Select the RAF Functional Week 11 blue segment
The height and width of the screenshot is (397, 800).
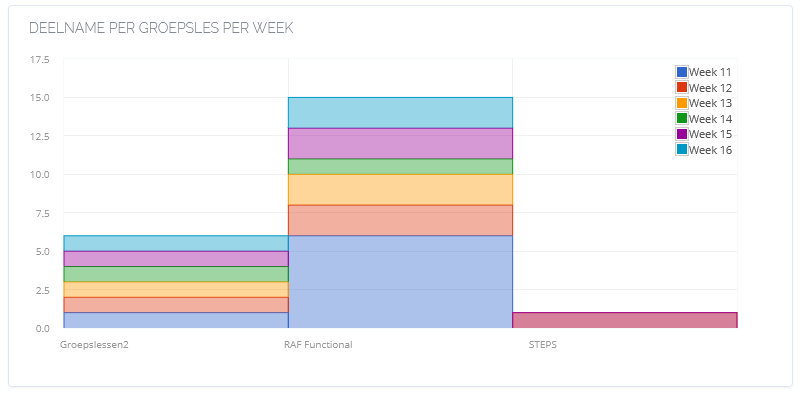point(401,282)
